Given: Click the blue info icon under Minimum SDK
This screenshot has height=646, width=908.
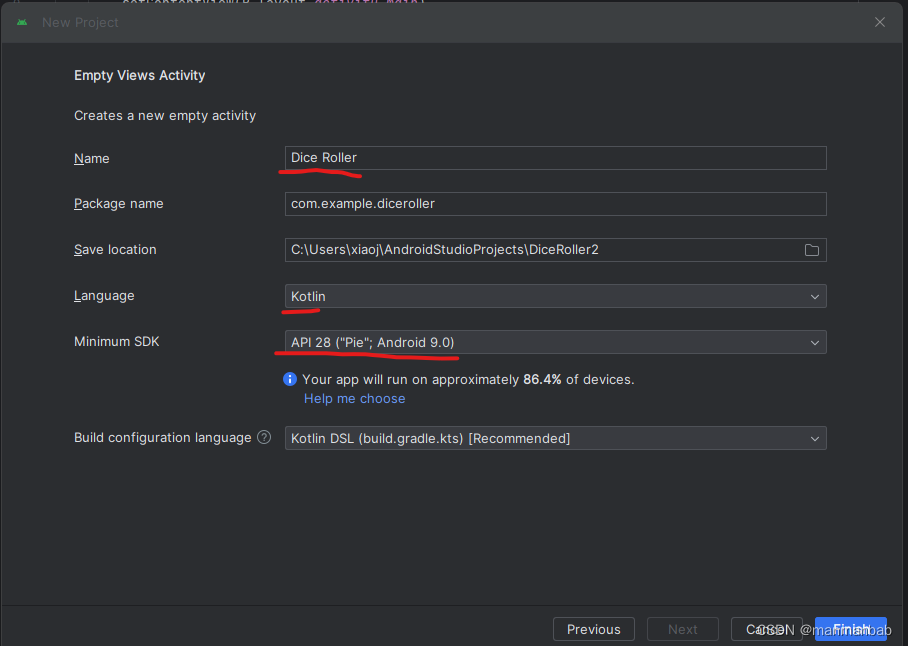Looking at the screenshot, I should 290,379.
